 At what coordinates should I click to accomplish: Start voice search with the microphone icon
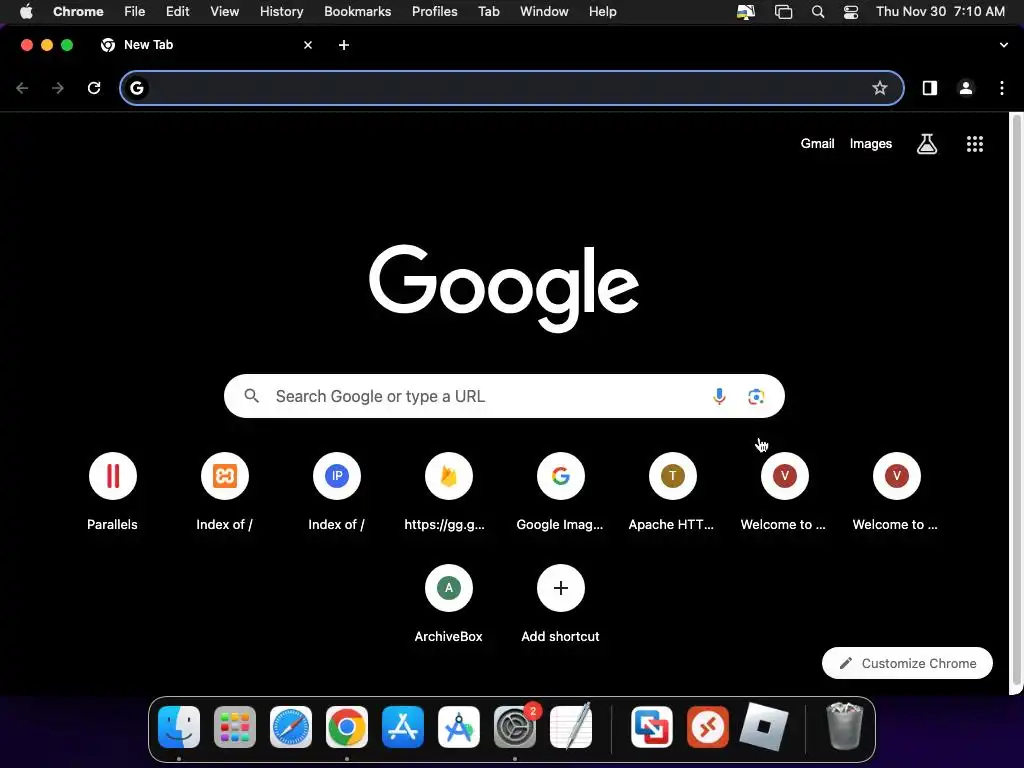tap(719, 396)
